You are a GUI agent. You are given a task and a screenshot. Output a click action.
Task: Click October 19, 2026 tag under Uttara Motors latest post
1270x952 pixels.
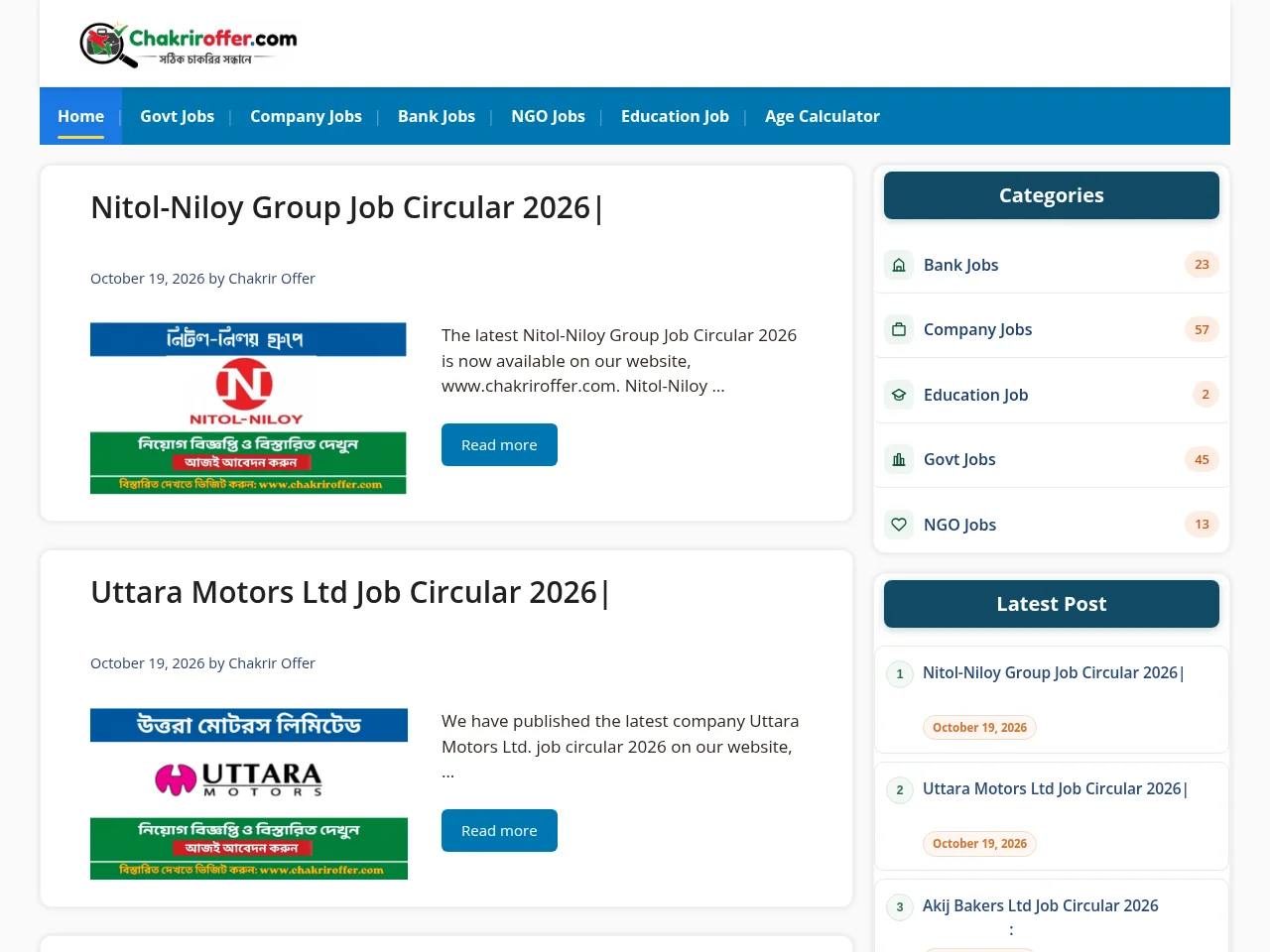click(979, 844)
